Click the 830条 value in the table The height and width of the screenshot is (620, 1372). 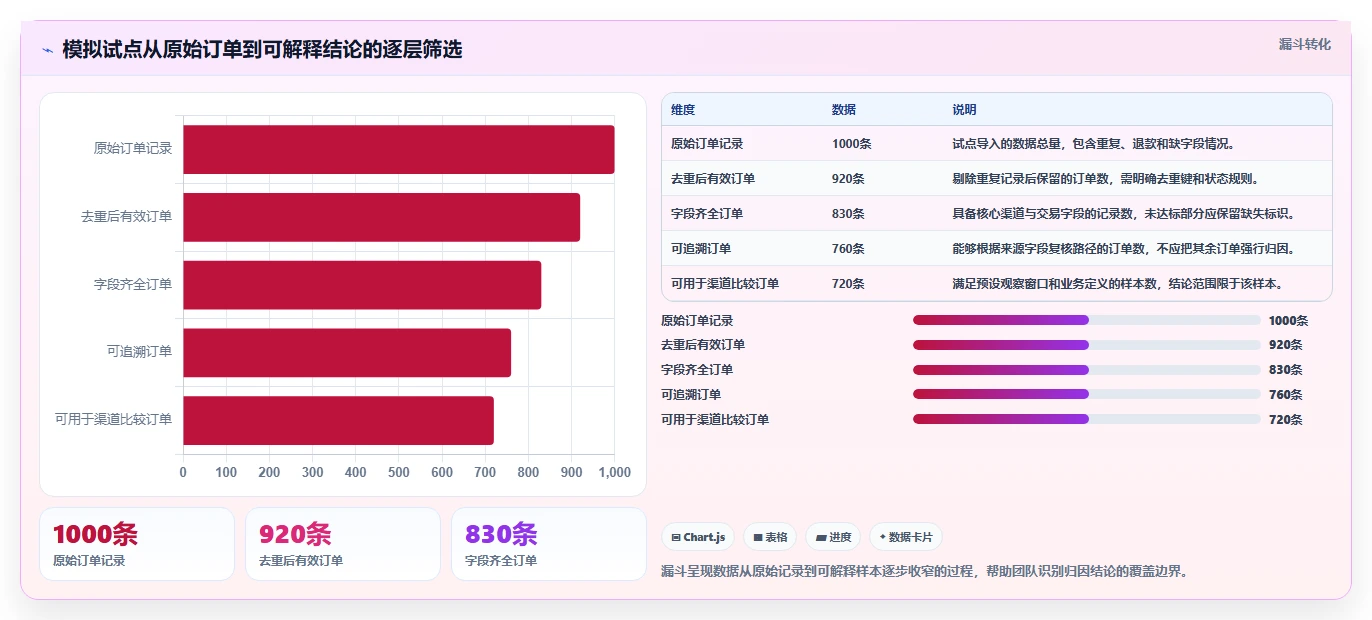click(849, 214)
